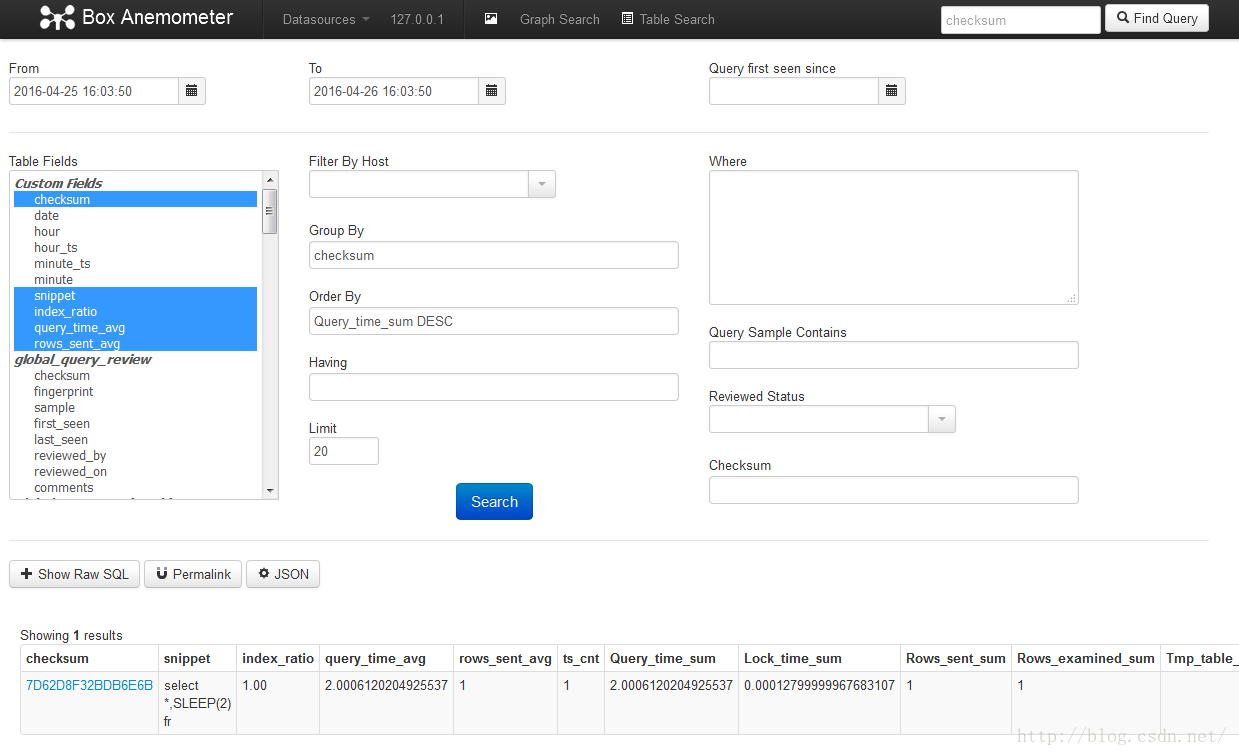The width and height of the screenshot is (1239, 756).
Task: Expand the Filter By Host dropdown
Action: tap(540, 184)
